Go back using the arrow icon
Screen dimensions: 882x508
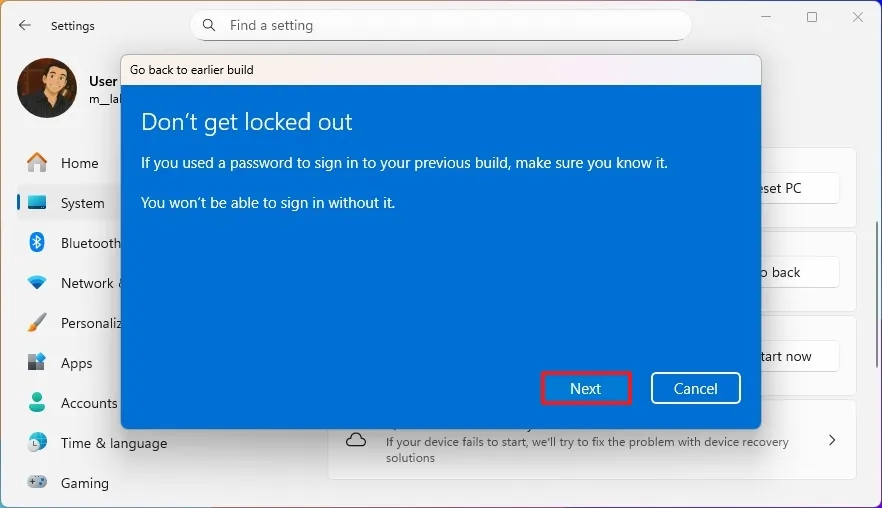[x=25, y=25]
